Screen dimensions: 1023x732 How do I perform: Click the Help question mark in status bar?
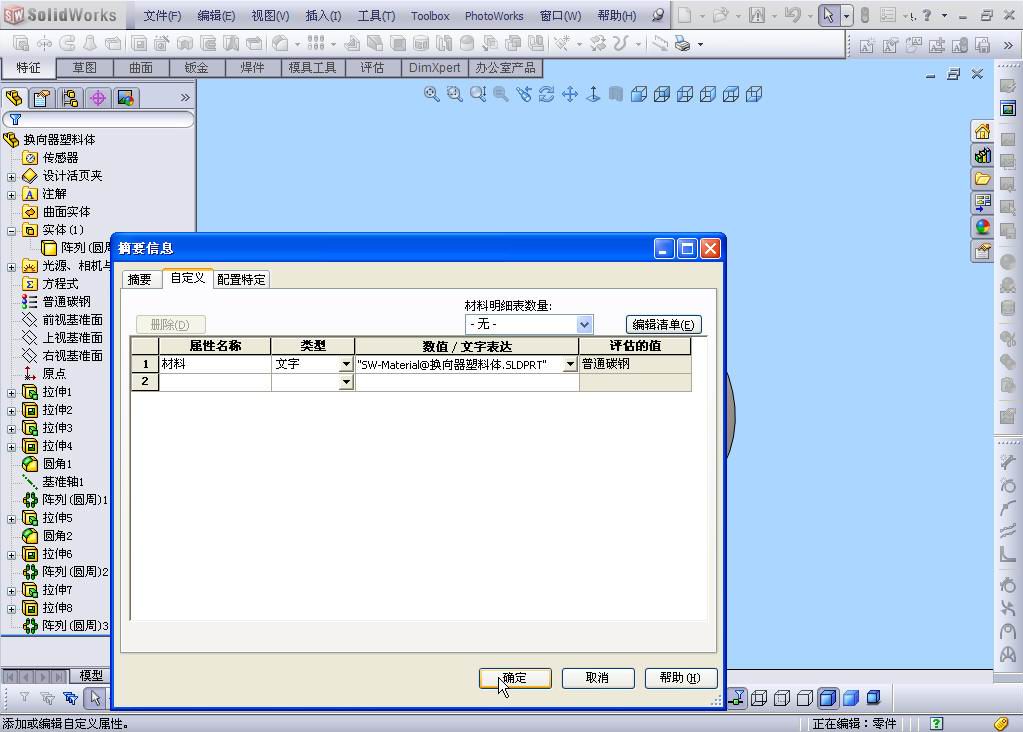936,723
